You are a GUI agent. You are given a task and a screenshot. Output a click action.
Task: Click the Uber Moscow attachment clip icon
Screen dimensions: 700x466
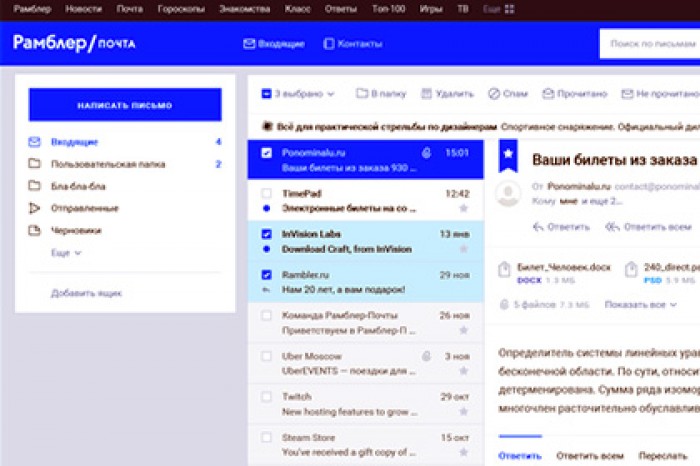(x=426, y=356)
